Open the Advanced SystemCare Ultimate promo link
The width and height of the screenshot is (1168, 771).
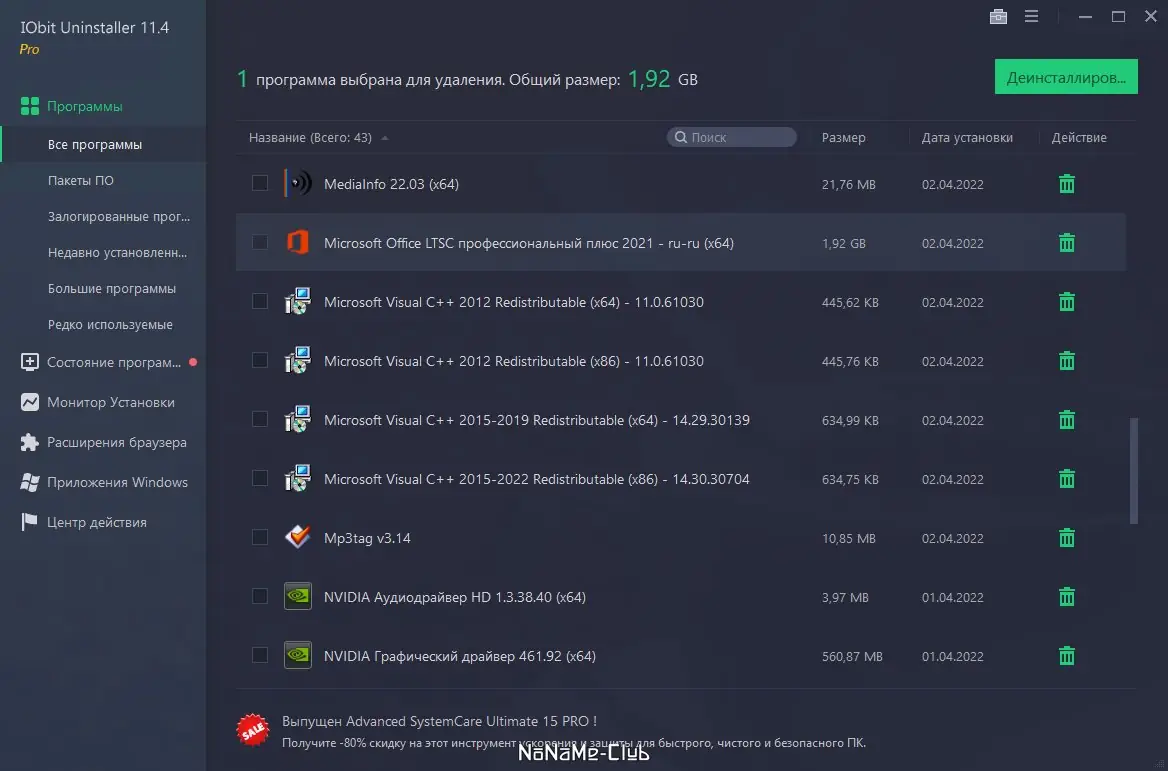[x=439, y=721]
